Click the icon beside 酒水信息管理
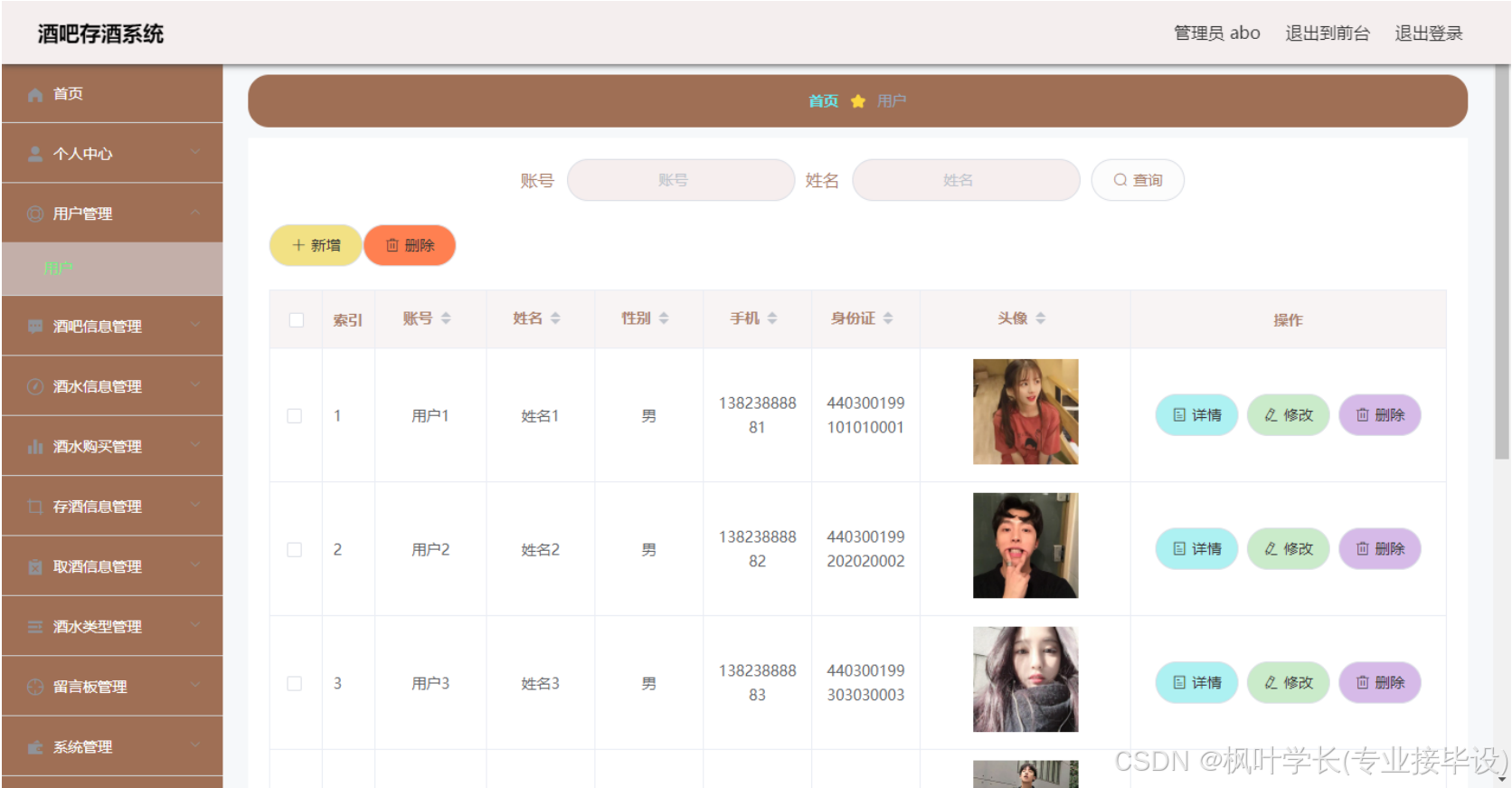 tap(35, 386)
